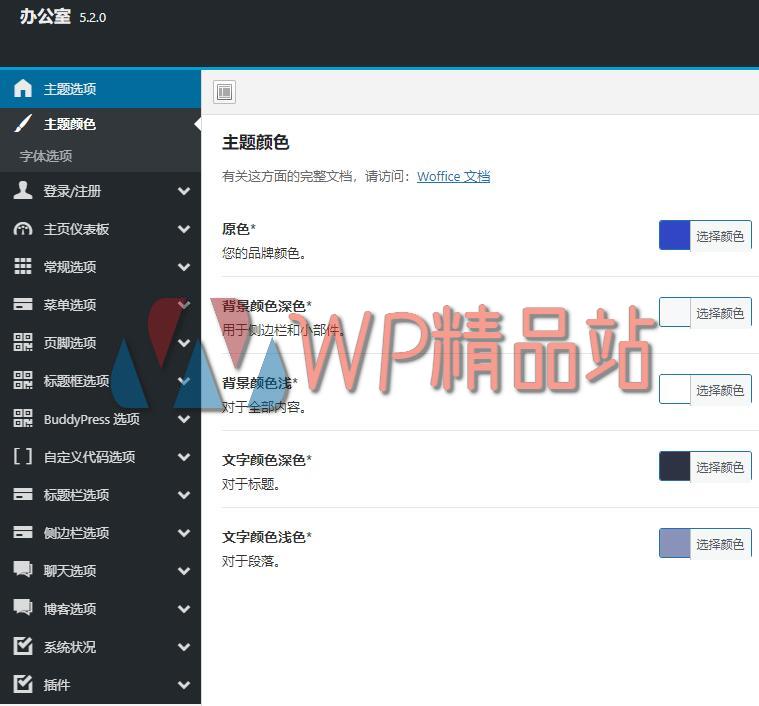
Task: Expand the 常规选项 section chevron
Action: 184,267
